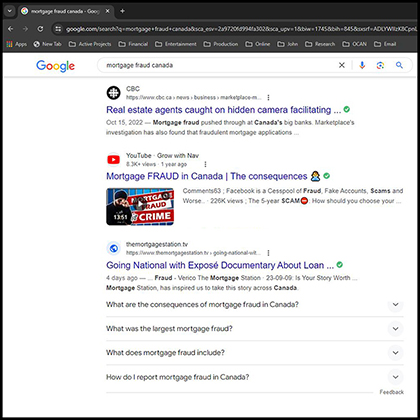Open three-dot menu for CBC result
Image resolution: width=420 pixels, height=420 pixels.
(268, 98)
